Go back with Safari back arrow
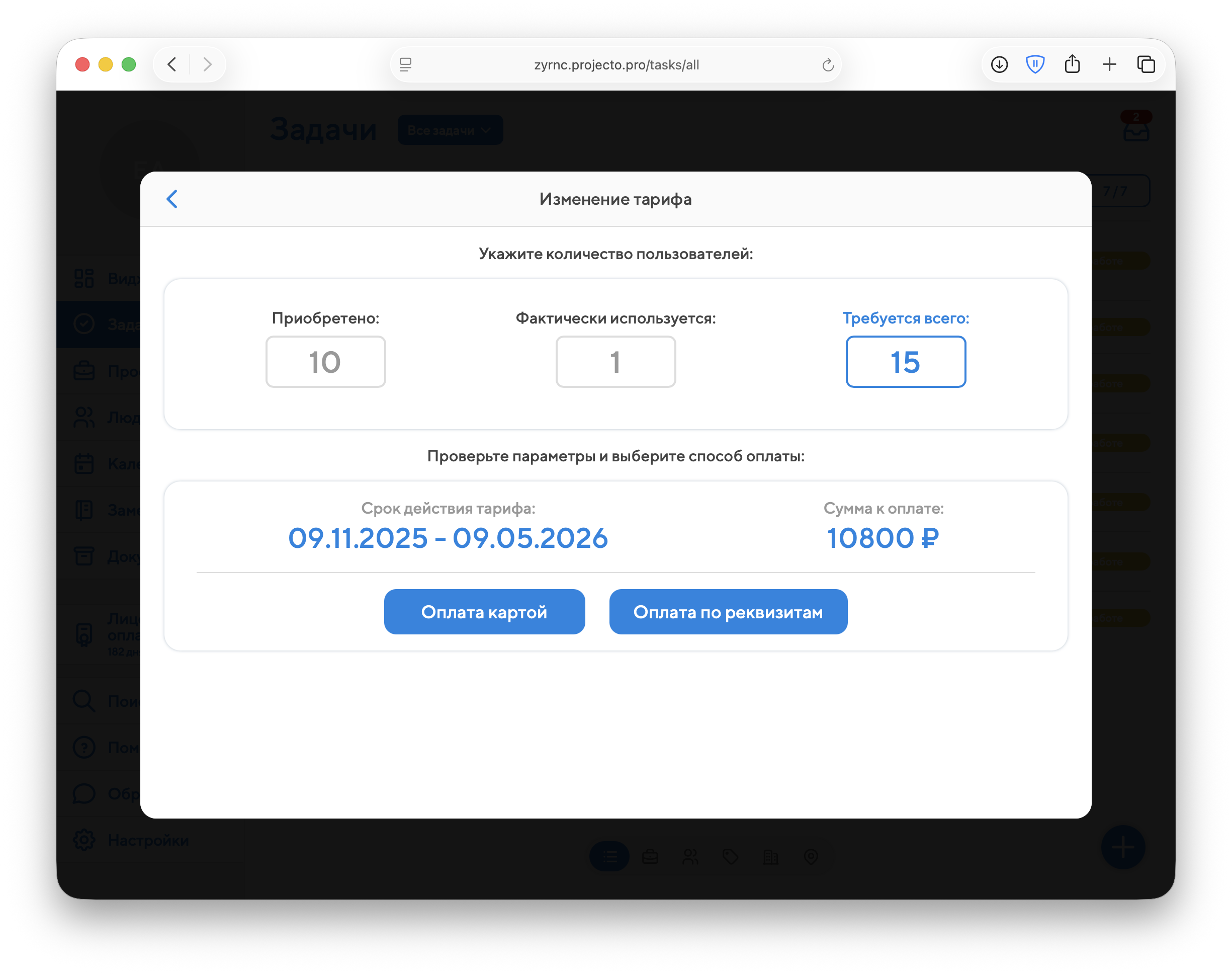The height and width of the screenshot is (974, 1232). point(172,64)
